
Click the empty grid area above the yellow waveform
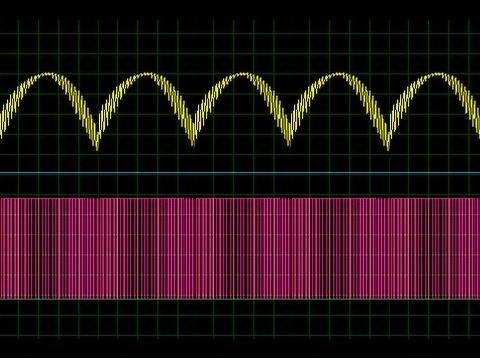pyautogui.click(x=240, y=43)
